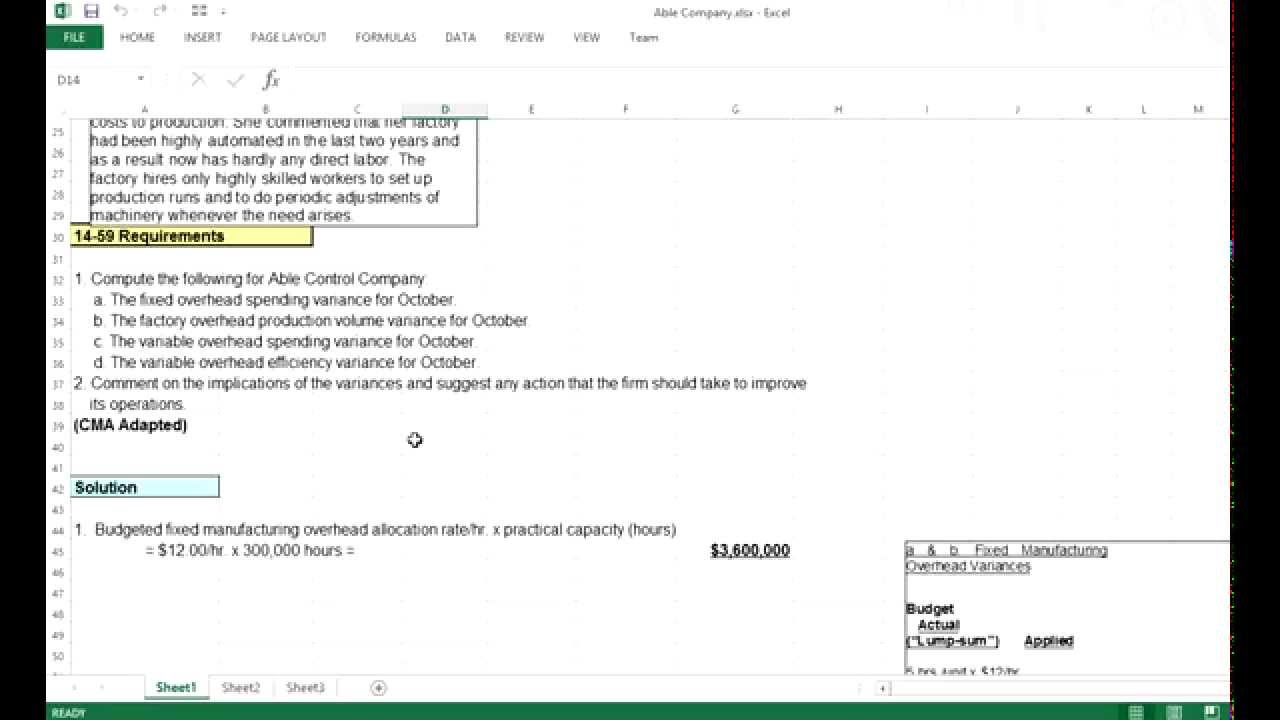The width and height of the screenshot is (1280, 720).
Task: Open the REVIEW ribbon tab
Action: pos(524,37)
